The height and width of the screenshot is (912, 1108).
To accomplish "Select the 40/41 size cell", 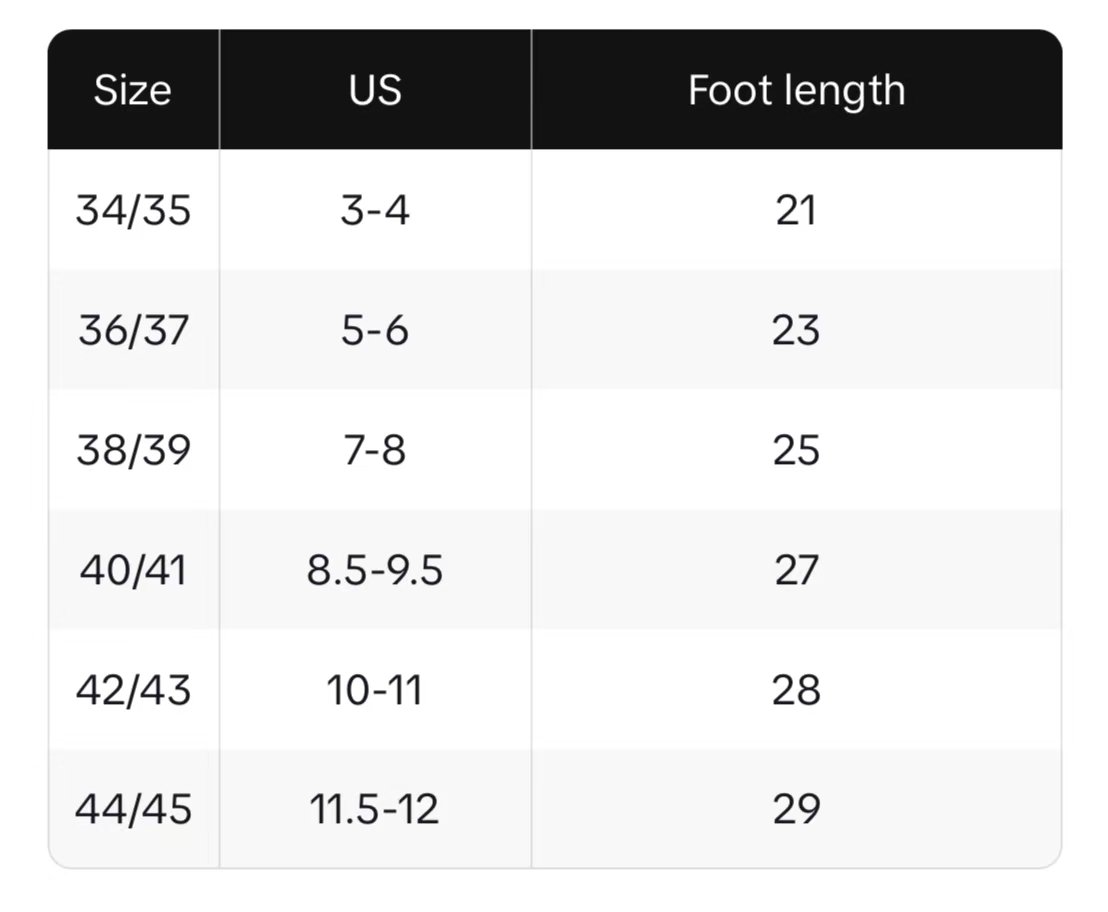I will point(133,571).
